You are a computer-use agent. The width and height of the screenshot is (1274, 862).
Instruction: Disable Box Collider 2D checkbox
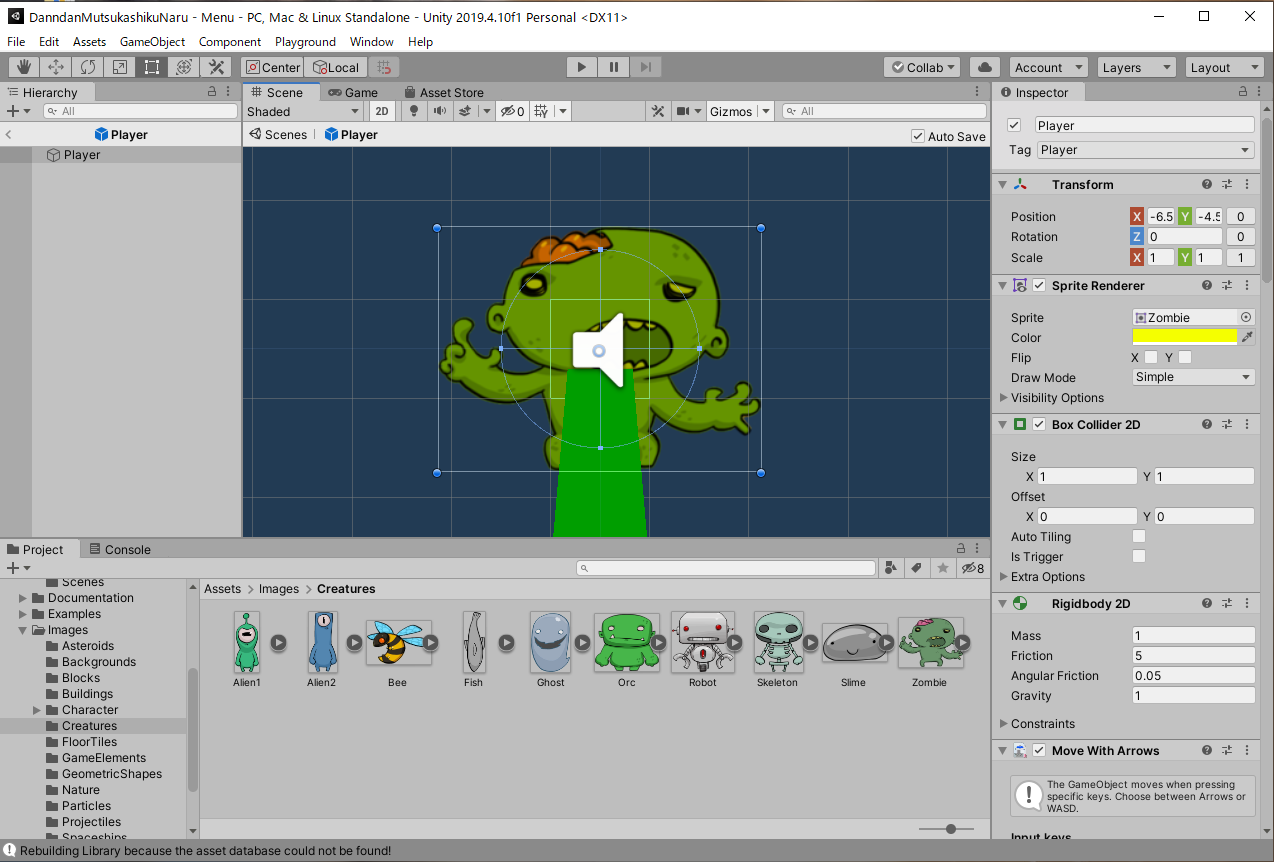1039,424
